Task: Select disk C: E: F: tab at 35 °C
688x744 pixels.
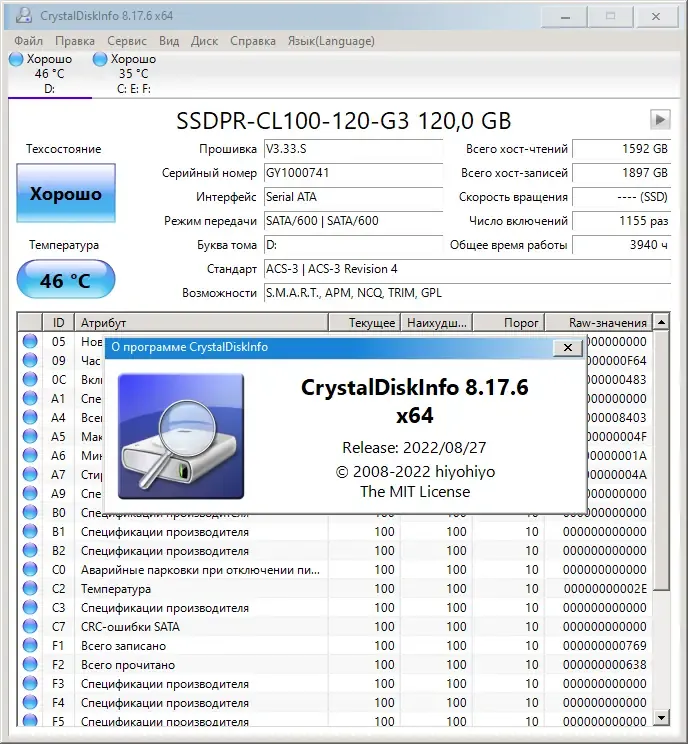Action: coord(133,74)
